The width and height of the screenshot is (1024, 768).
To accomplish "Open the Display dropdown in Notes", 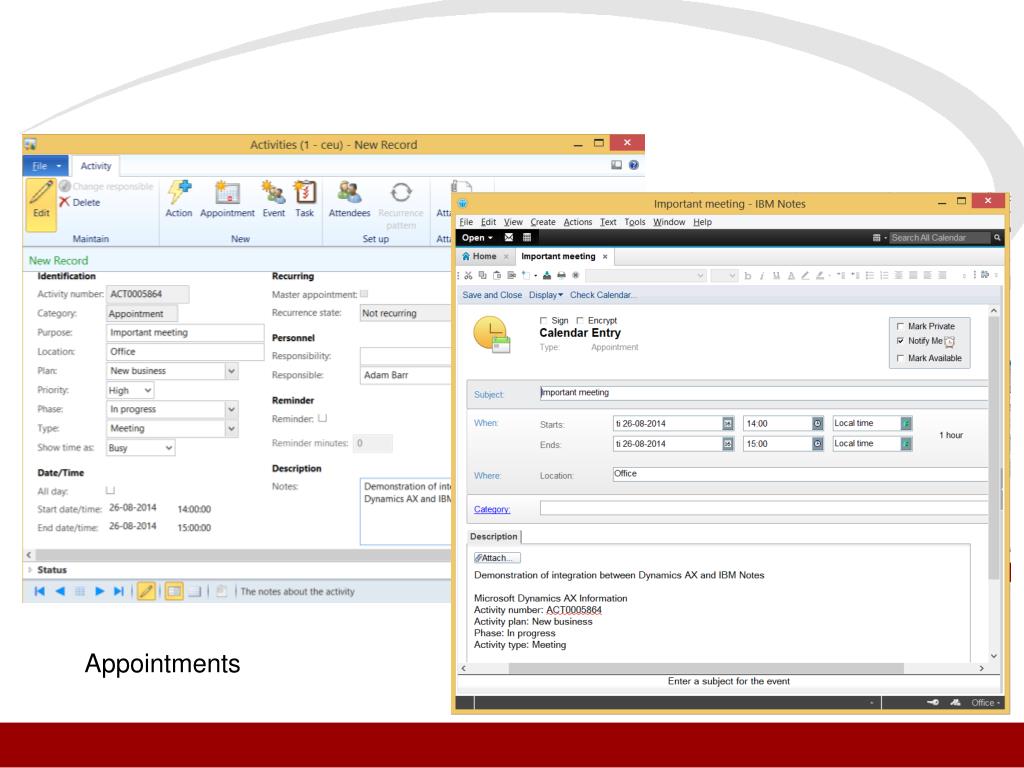I will (x=546, y=295).
